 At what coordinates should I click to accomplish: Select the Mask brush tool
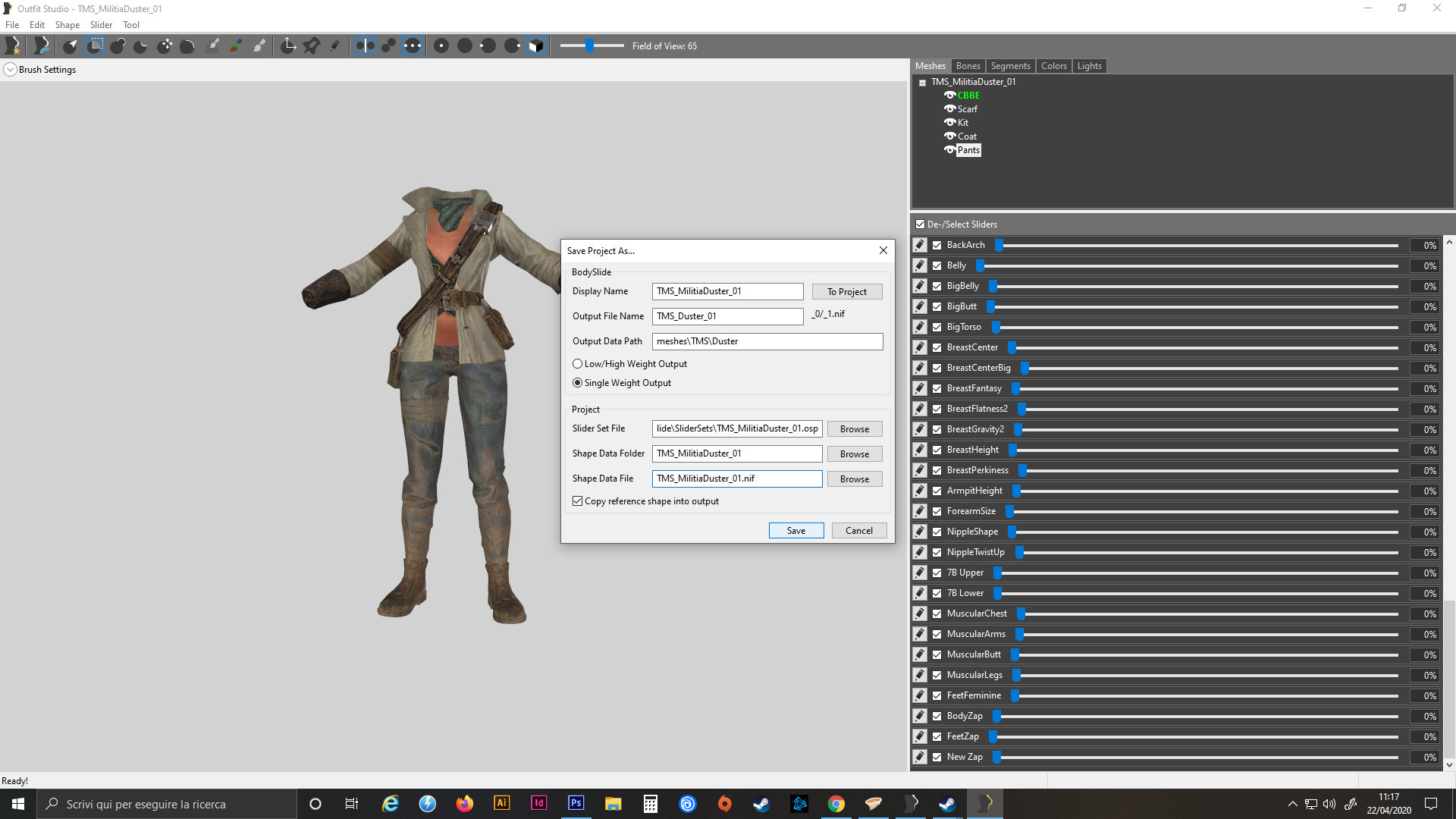point(95,45)
